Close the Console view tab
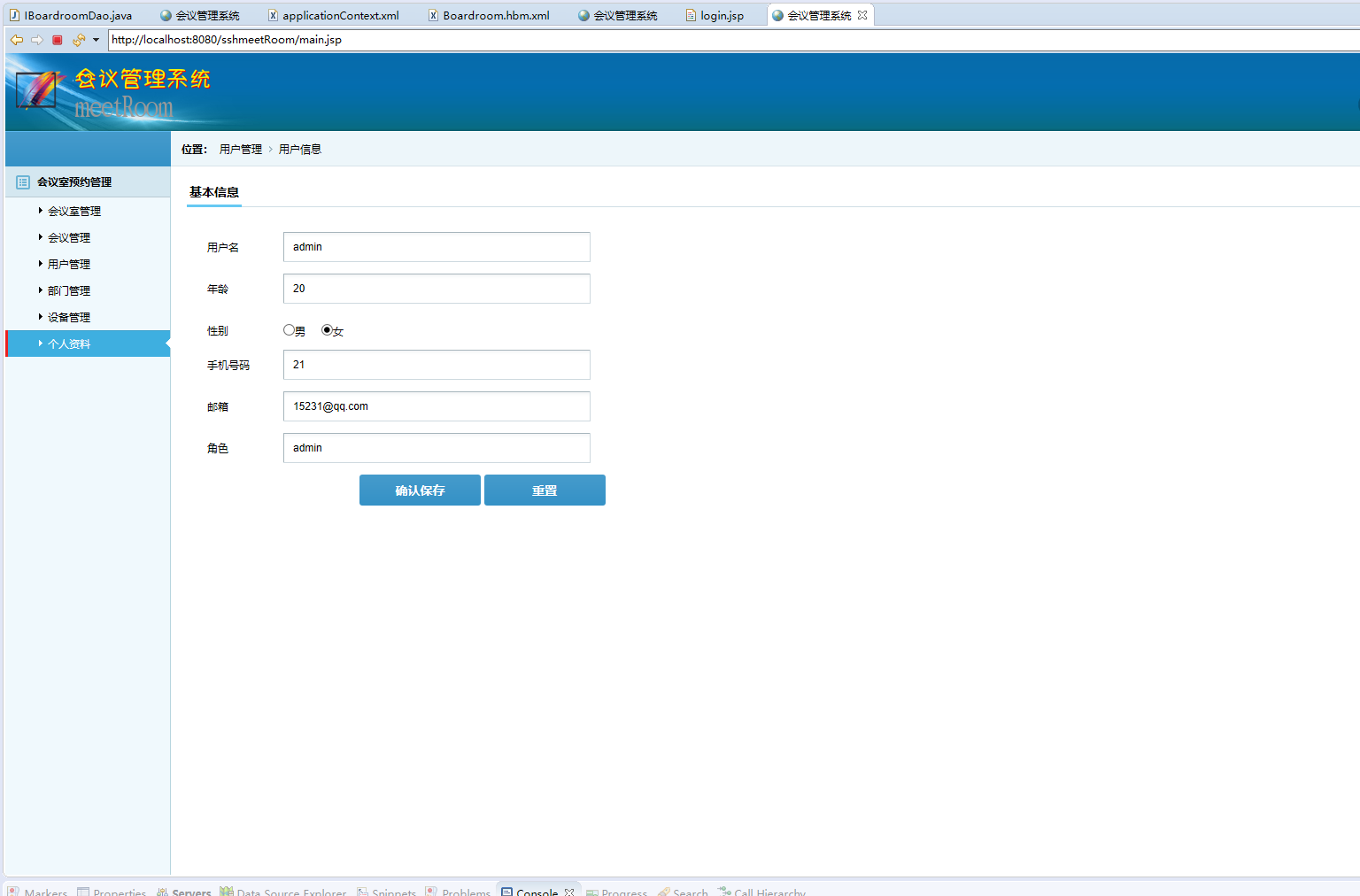 coord(569,892)
